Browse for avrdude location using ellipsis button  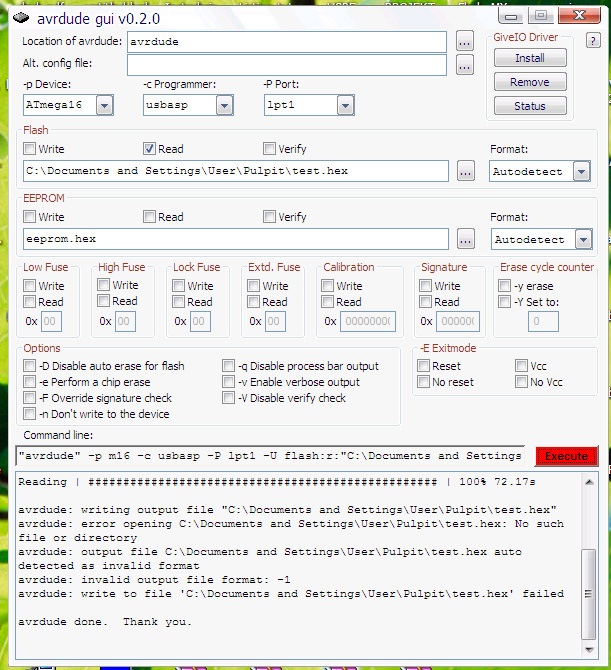click(x=465, y=41)
